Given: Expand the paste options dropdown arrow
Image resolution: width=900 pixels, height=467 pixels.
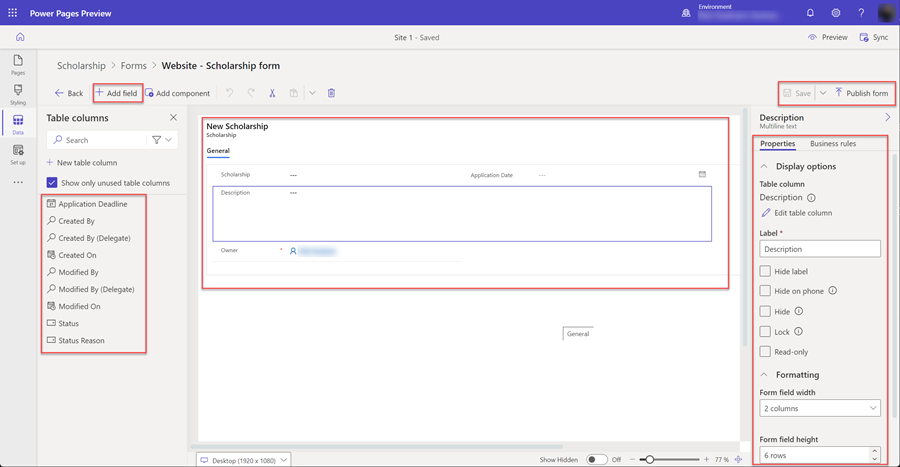Looking at the screenshot, I should pos(312,93).
